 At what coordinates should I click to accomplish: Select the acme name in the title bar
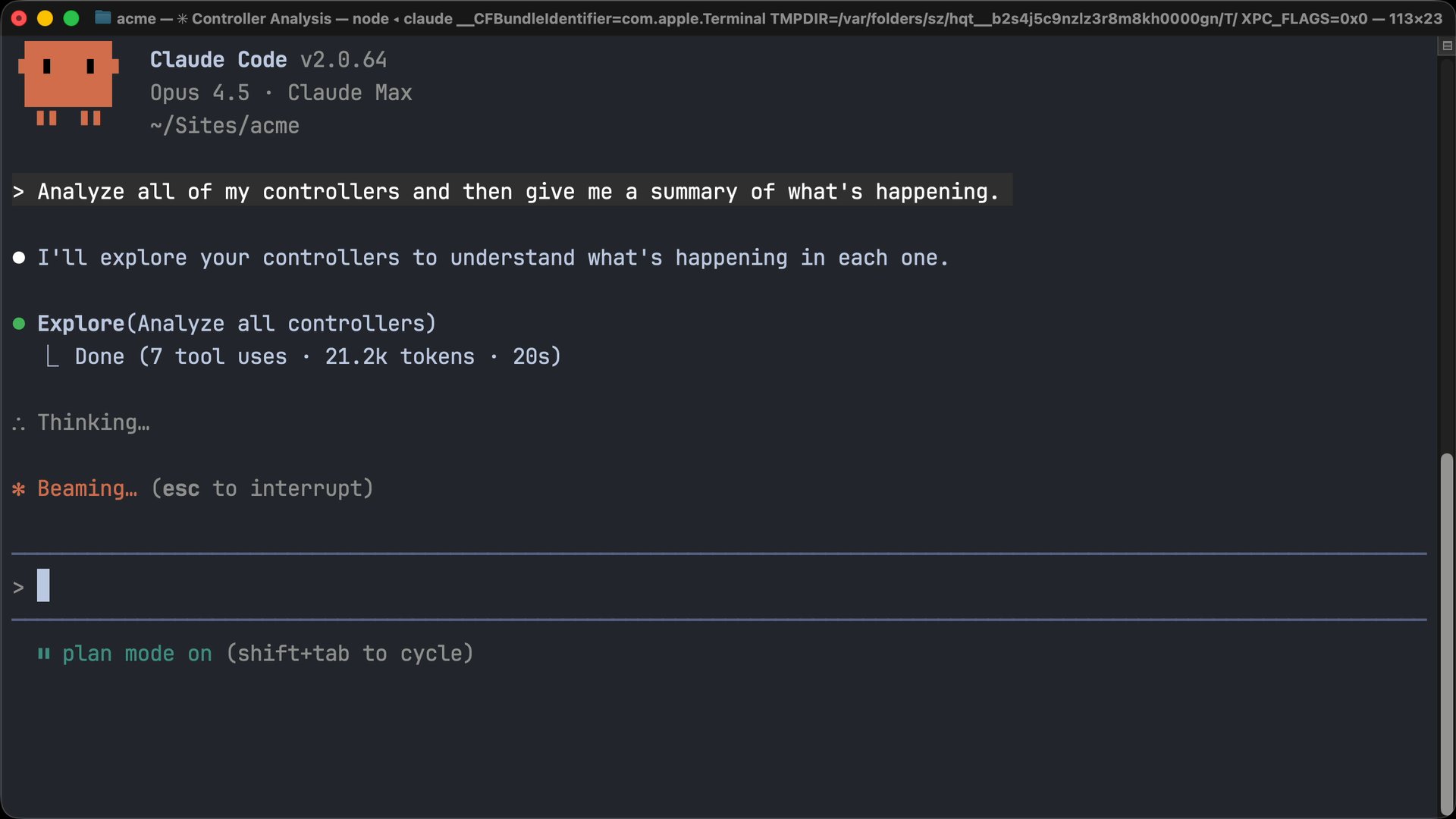coord(136,18)
